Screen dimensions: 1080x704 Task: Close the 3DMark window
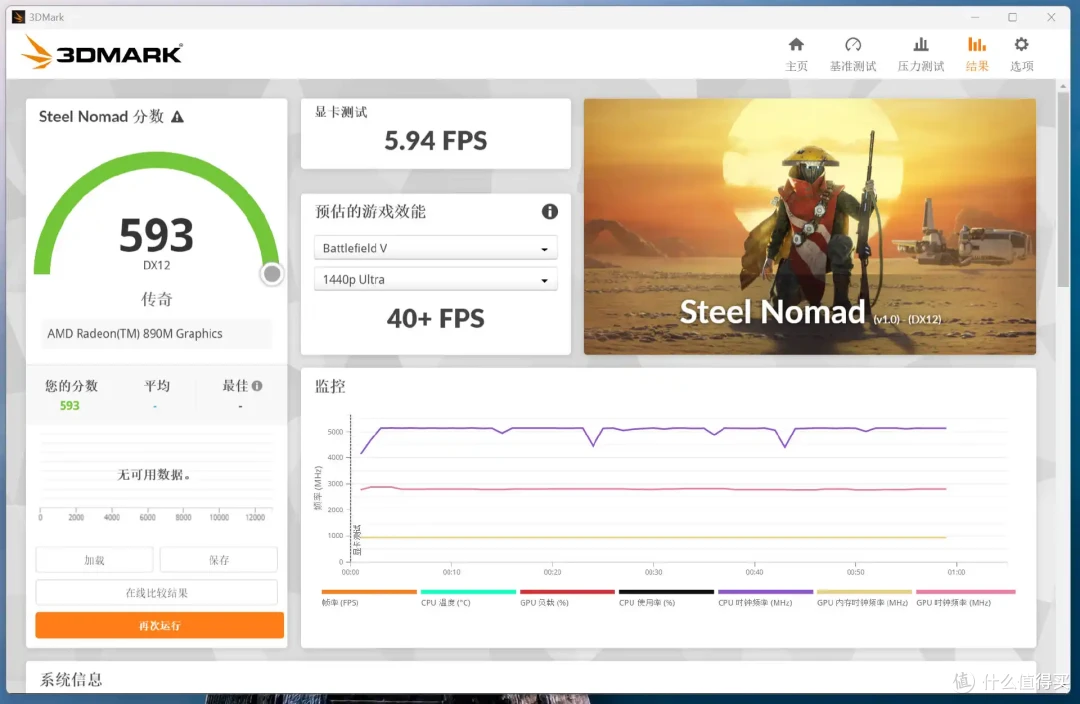[x=1051, y=17]
